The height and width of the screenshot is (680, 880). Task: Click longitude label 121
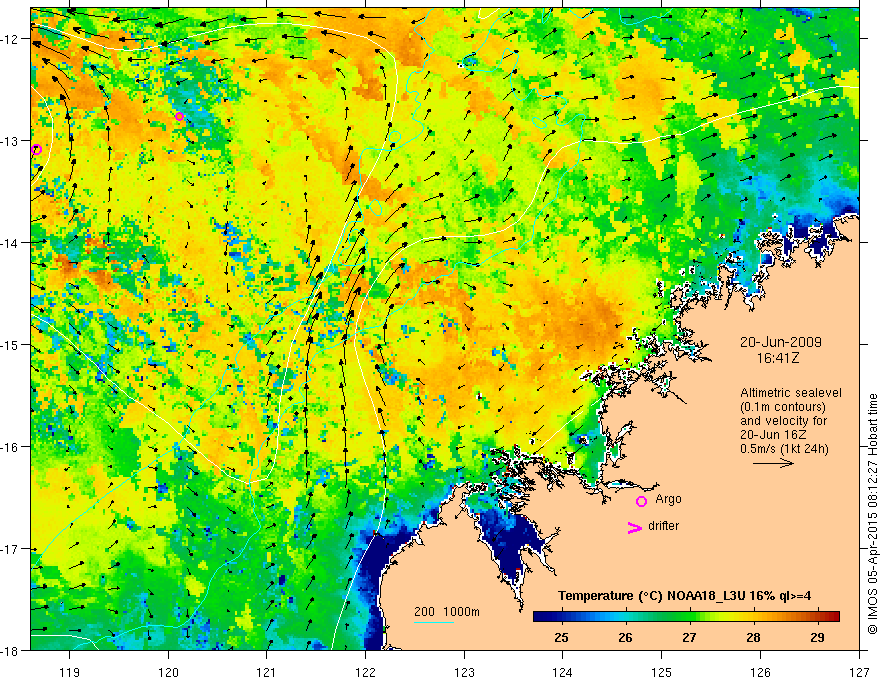(x=267, y=672)
